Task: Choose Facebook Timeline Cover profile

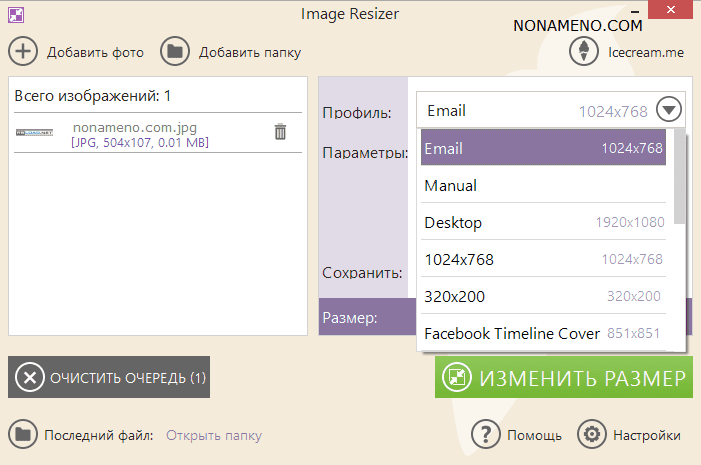Action: point(543,333)
